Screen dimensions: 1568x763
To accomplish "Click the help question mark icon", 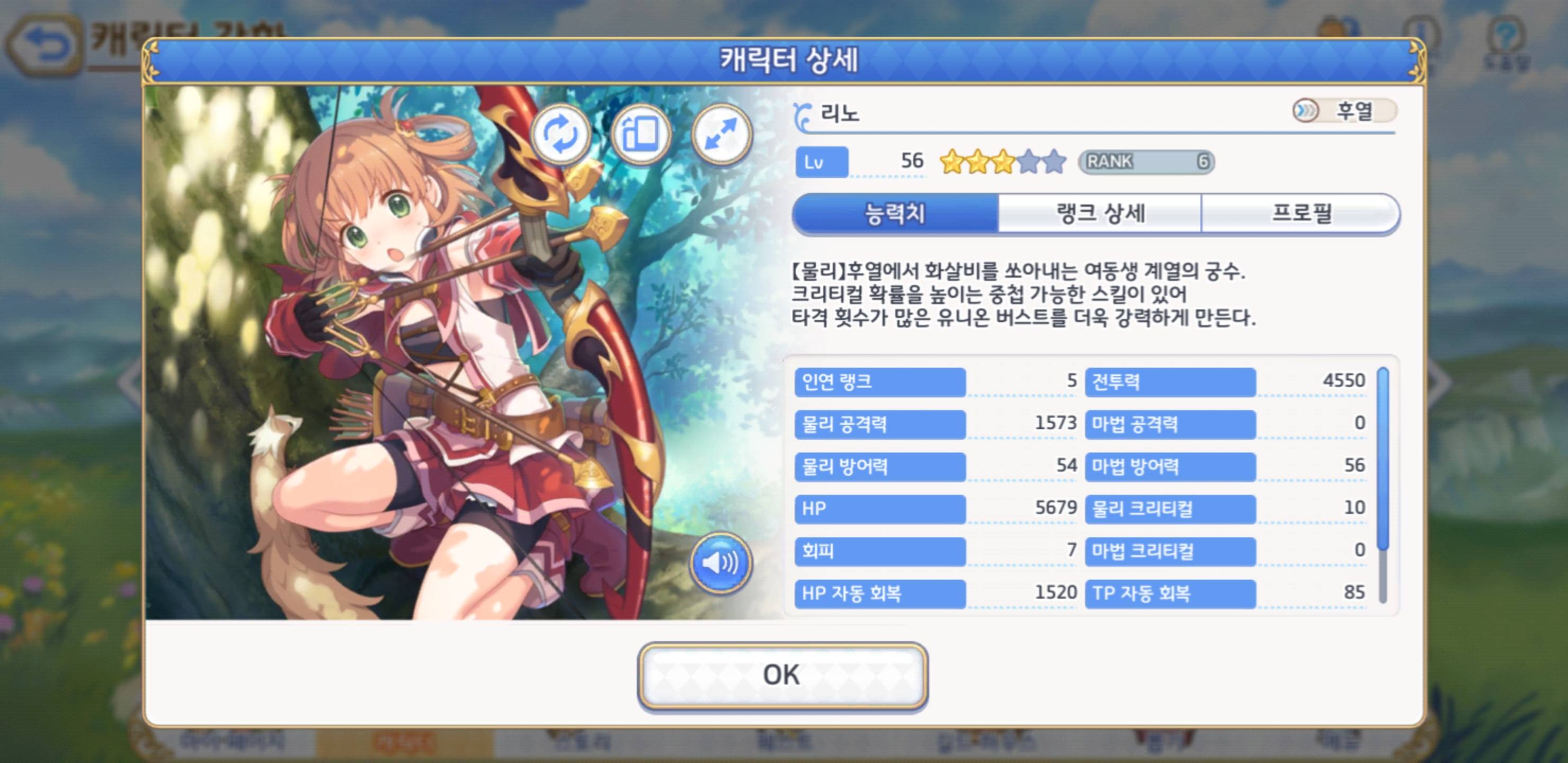I will coord(1505,37).
